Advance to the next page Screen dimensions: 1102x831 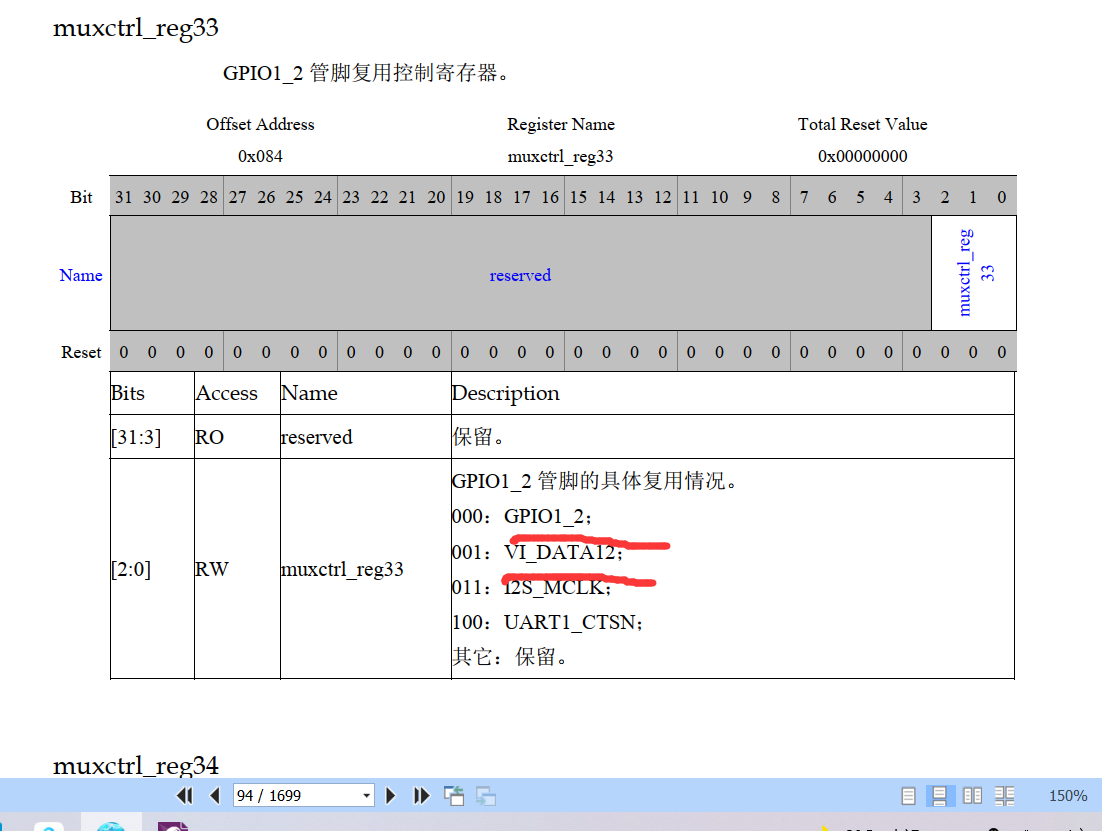pyautogui.click(x=390, y=795)
